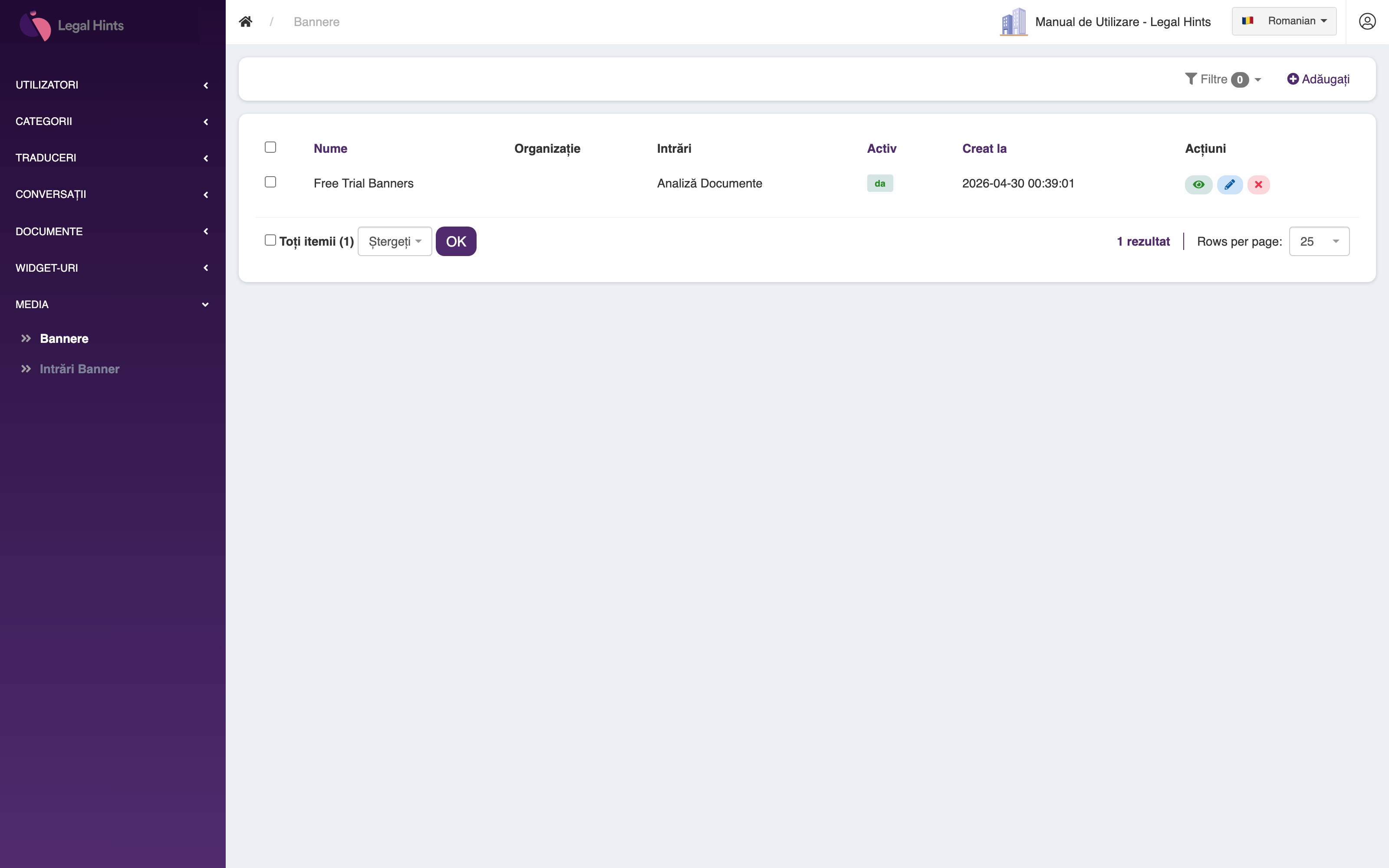The height and width of the screenshot is (868, 1389).
Task: View Free Trial Banners with eye icon
Action: pos(1198,185)
